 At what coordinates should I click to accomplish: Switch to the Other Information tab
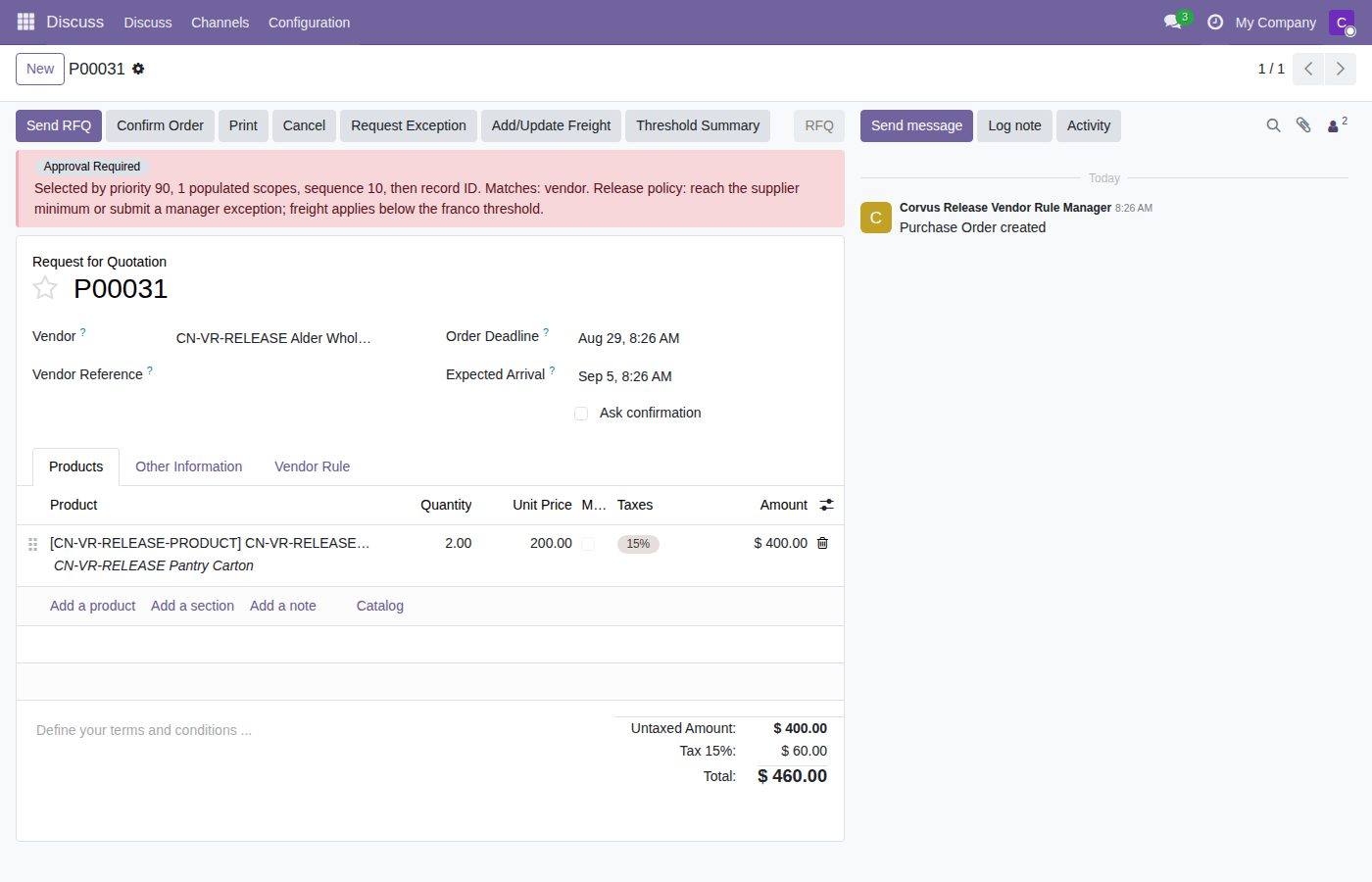[189, 466]
